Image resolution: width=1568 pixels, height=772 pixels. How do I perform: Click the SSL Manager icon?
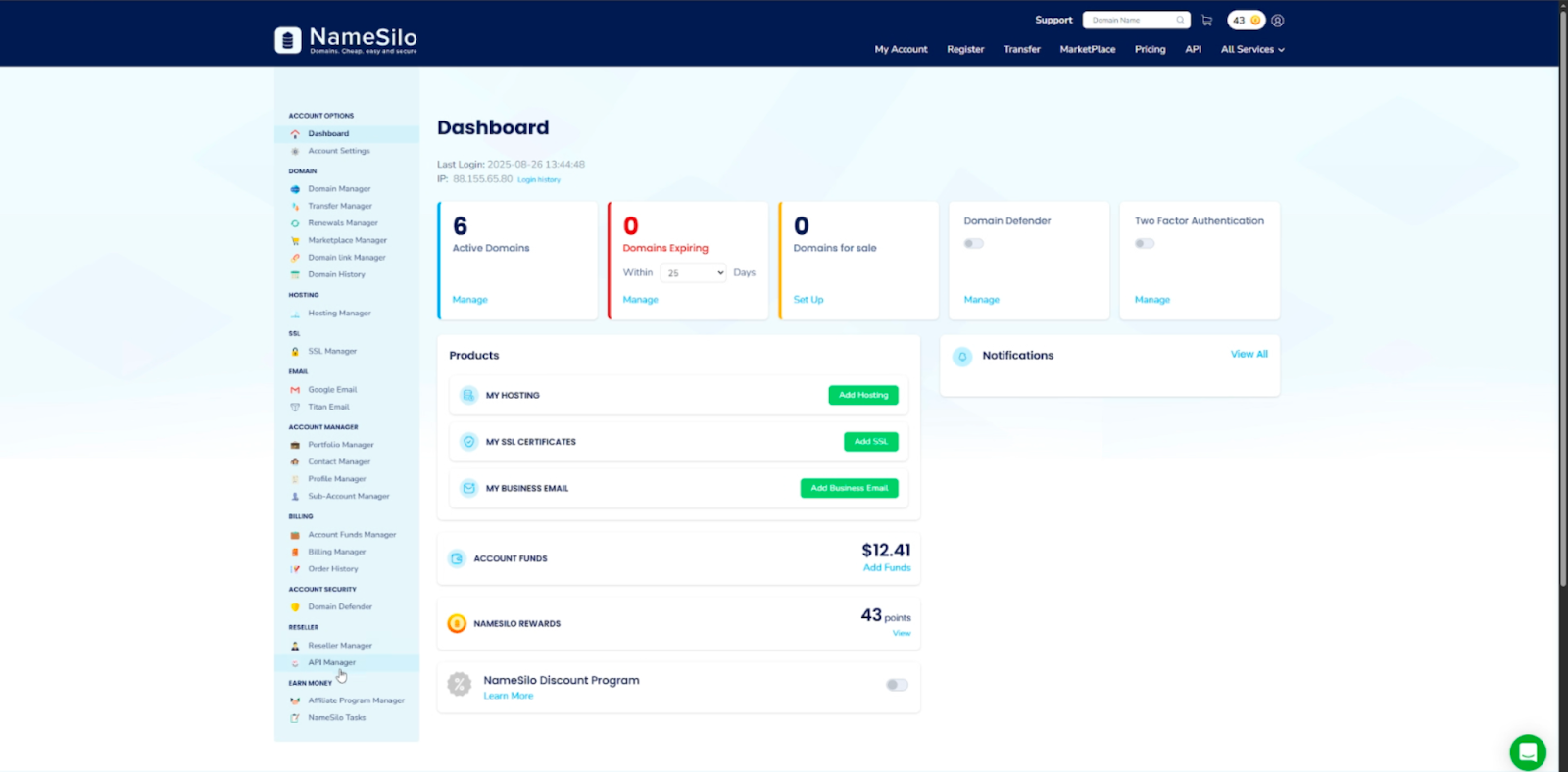coord(295,351)
